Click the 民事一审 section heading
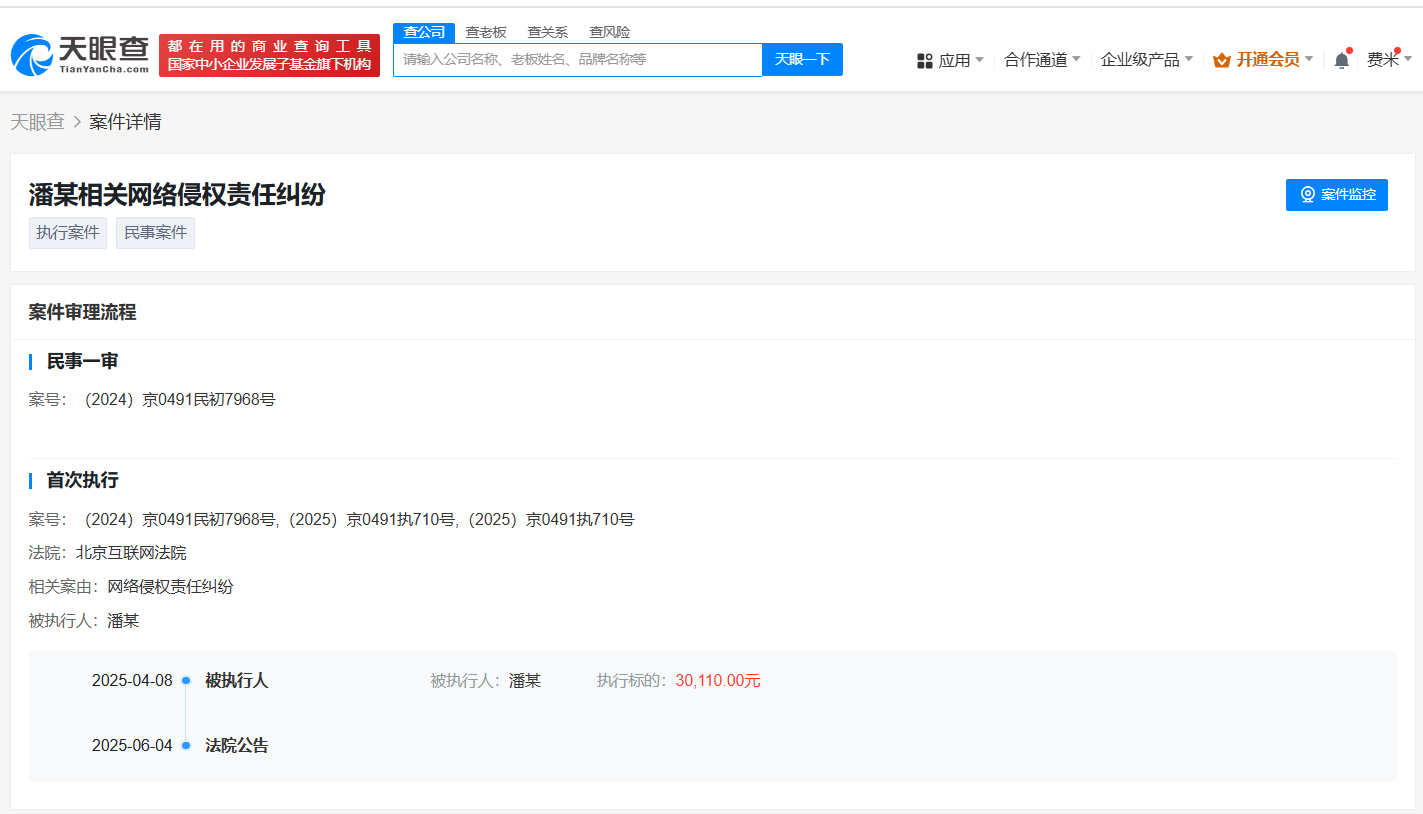 pyautogui.click(x=82, y=361)
